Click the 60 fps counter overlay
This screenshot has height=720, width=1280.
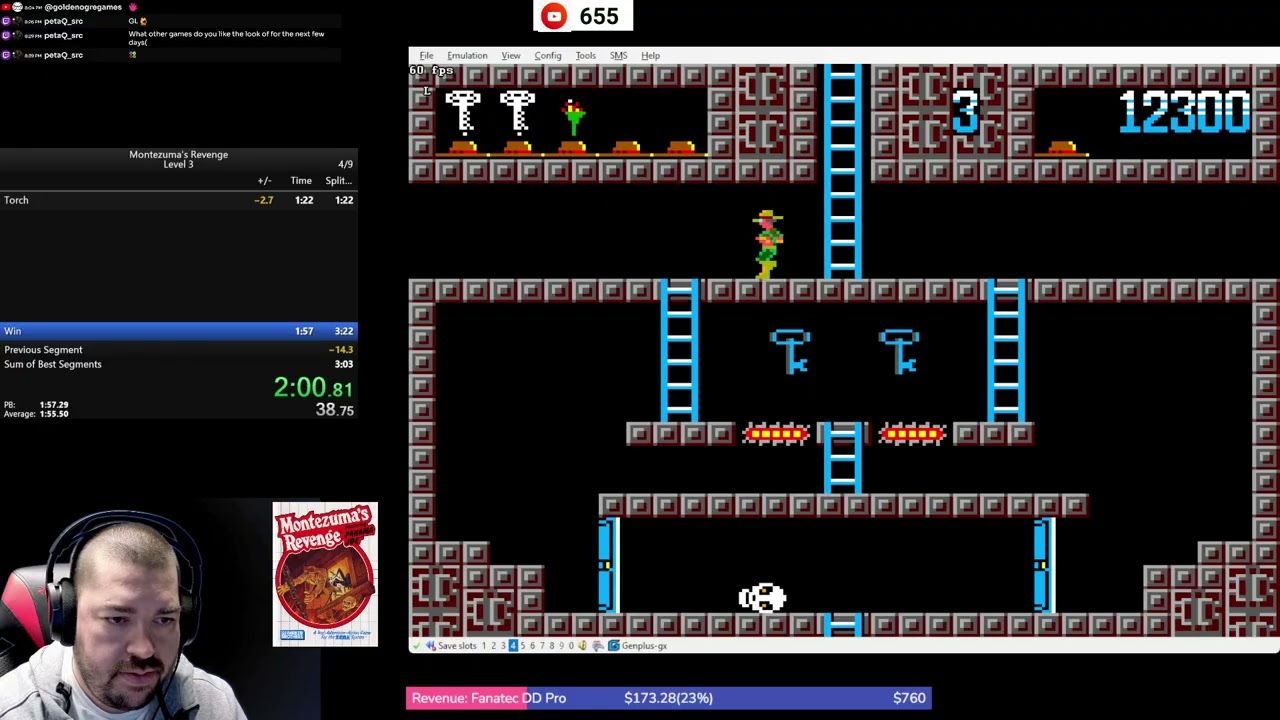click(x=431, y=71)
